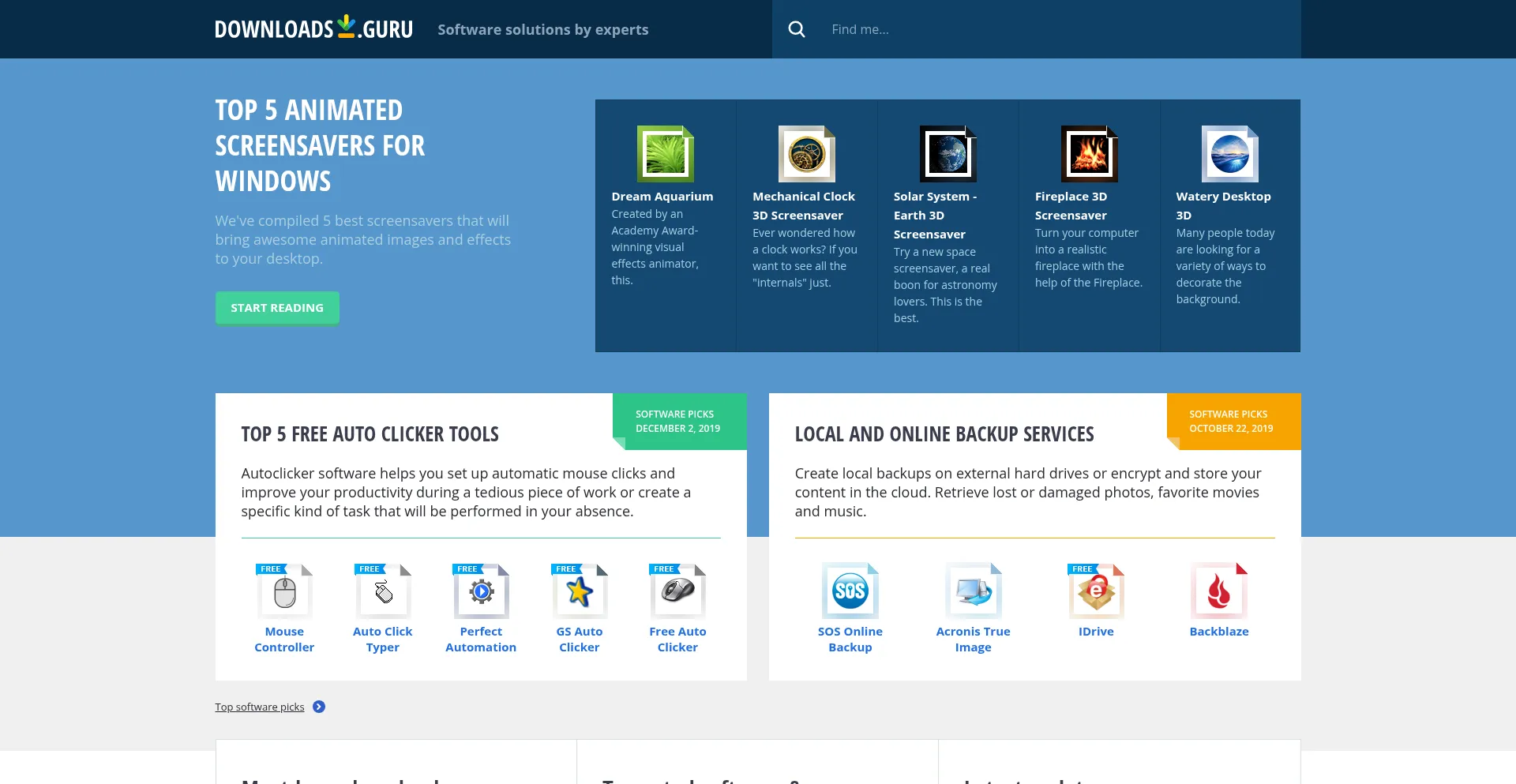
Task: Click the Downloads.Guru logo
Action: point(313,28)
